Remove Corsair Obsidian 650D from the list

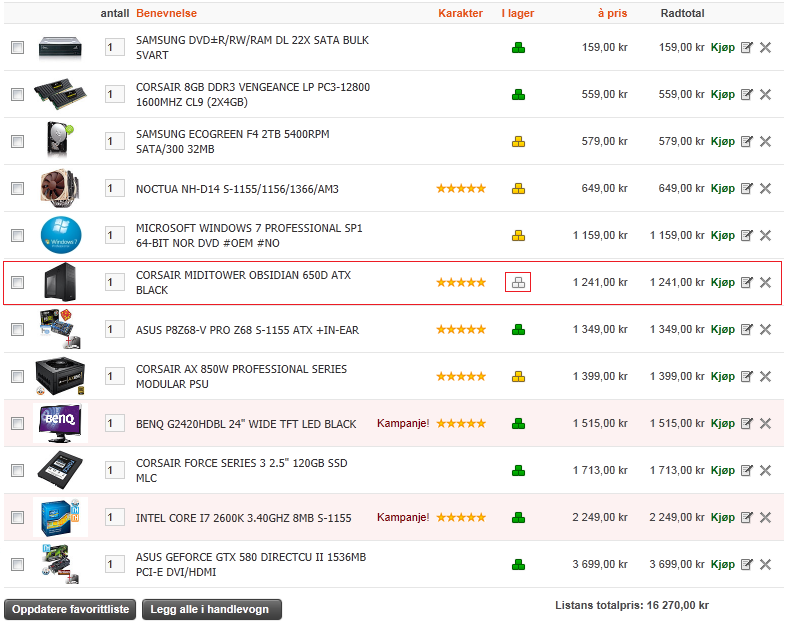(x=765, y=283)
